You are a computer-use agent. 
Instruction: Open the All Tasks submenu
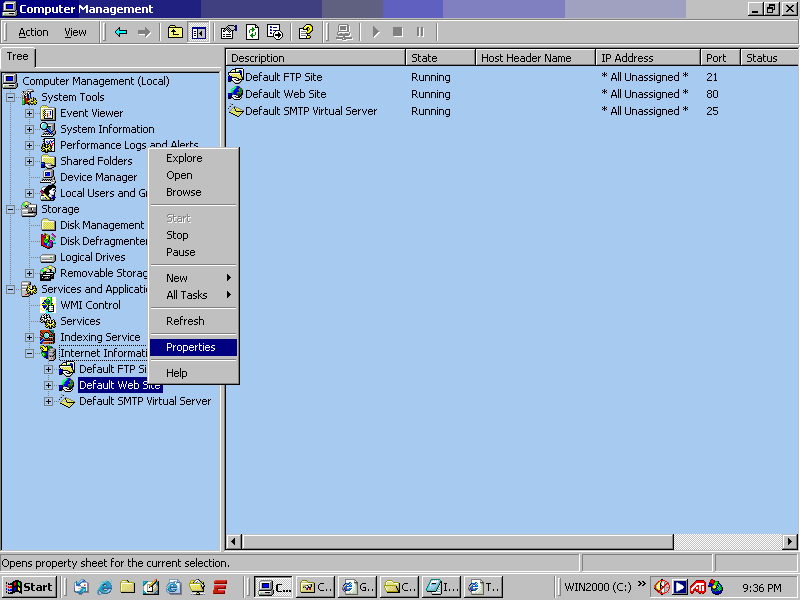click(x=193, y=295)
